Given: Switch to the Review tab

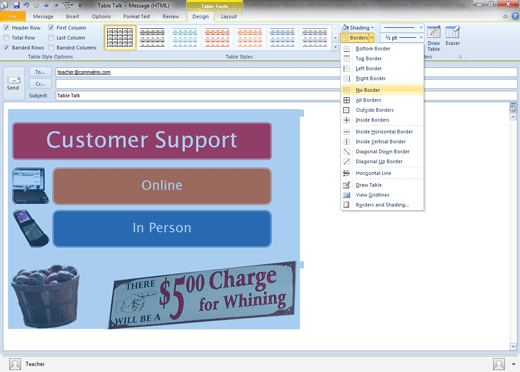Looking at the screenshot, I should point(171,16).
